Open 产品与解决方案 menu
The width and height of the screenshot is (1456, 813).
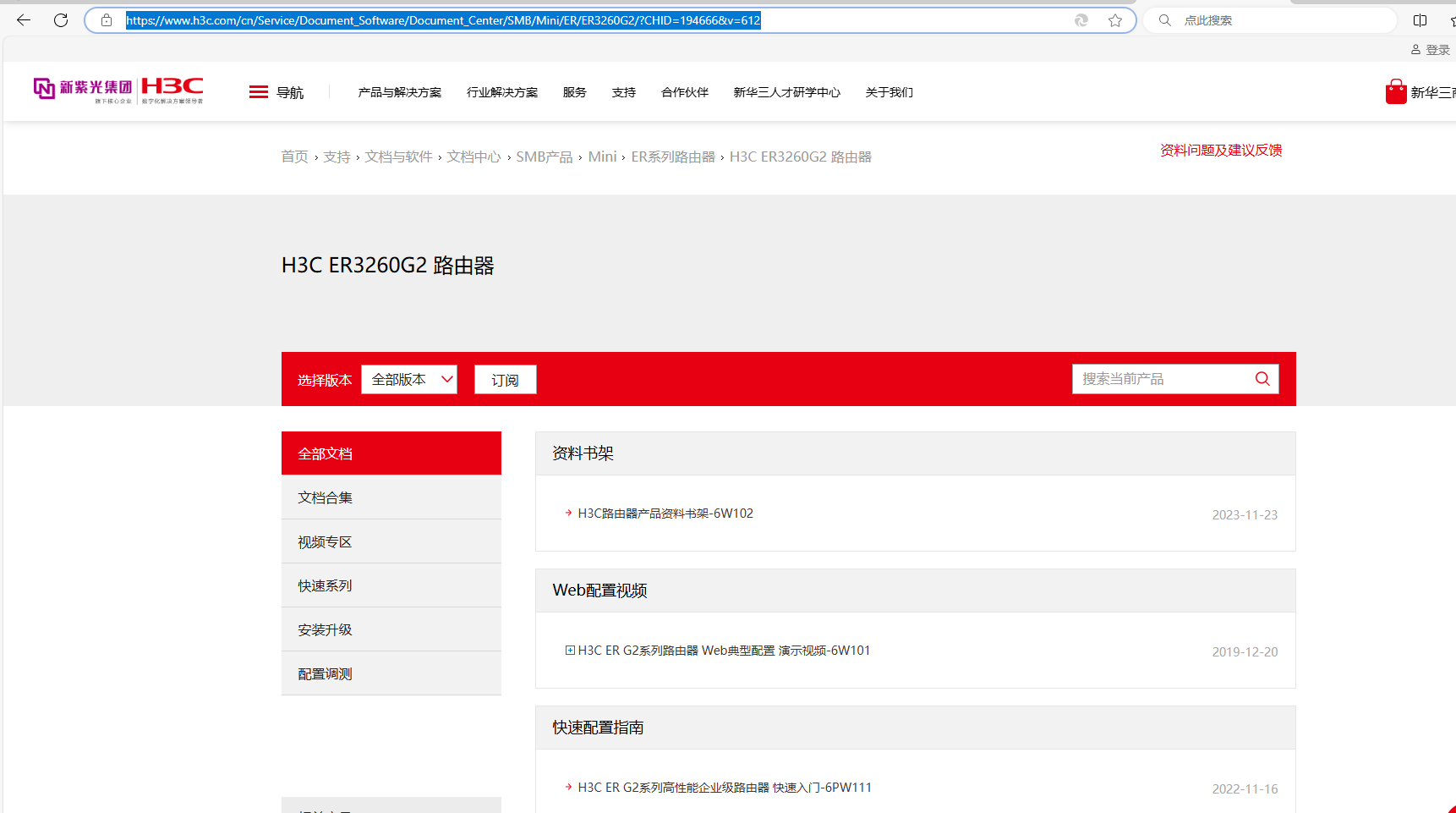click(400, 92)
